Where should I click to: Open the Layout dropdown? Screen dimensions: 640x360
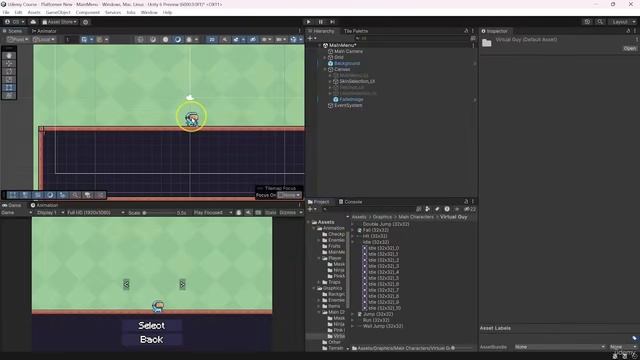(x=623, y=22)
